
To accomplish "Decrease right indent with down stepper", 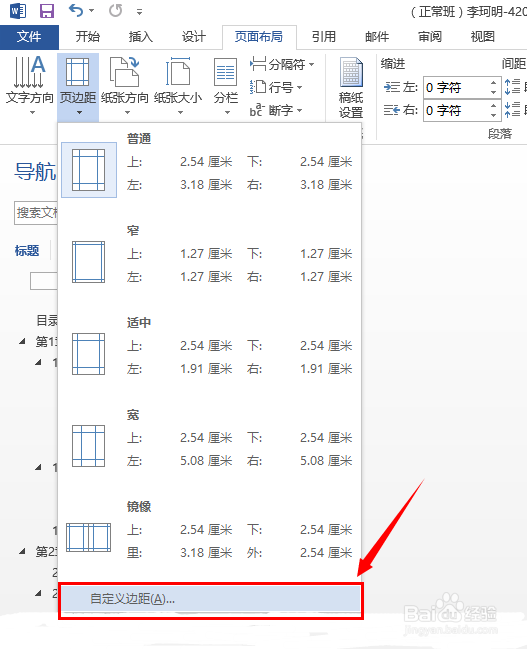I will 493,116.
